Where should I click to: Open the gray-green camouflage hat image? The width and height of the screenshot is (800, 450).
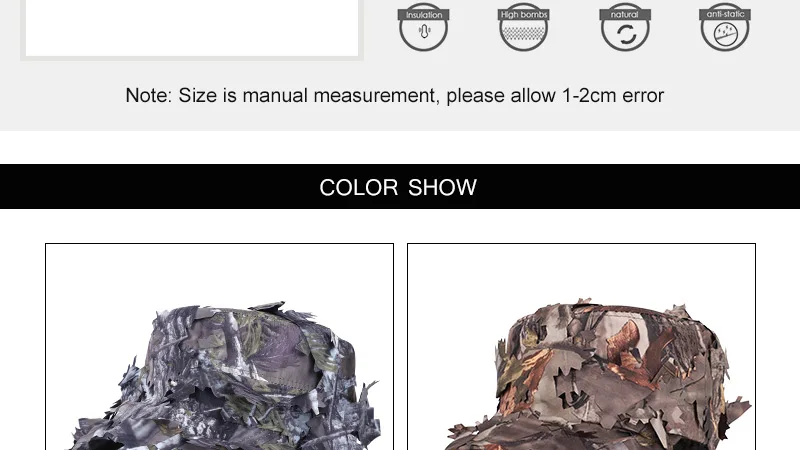click(x=219, y=347)
